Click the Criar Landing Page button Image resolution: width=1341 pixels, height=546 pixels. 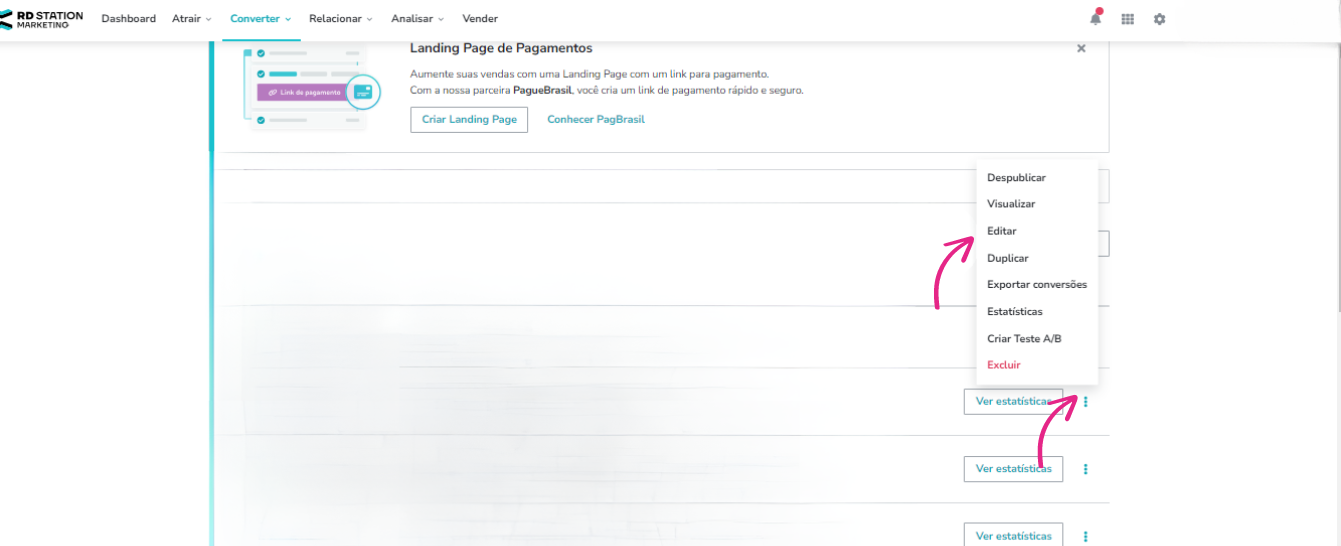coord(469,119)
